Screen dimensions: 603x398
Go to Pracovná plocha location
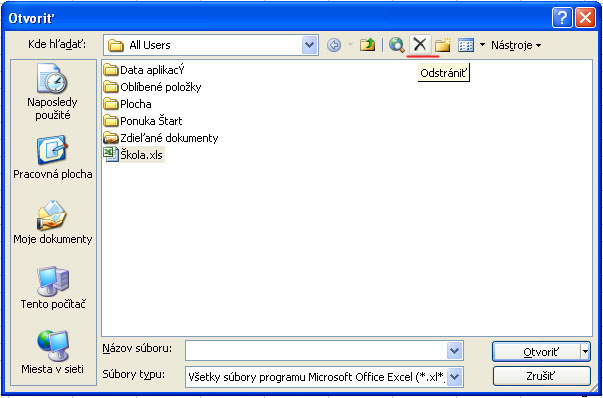(53, 157)
